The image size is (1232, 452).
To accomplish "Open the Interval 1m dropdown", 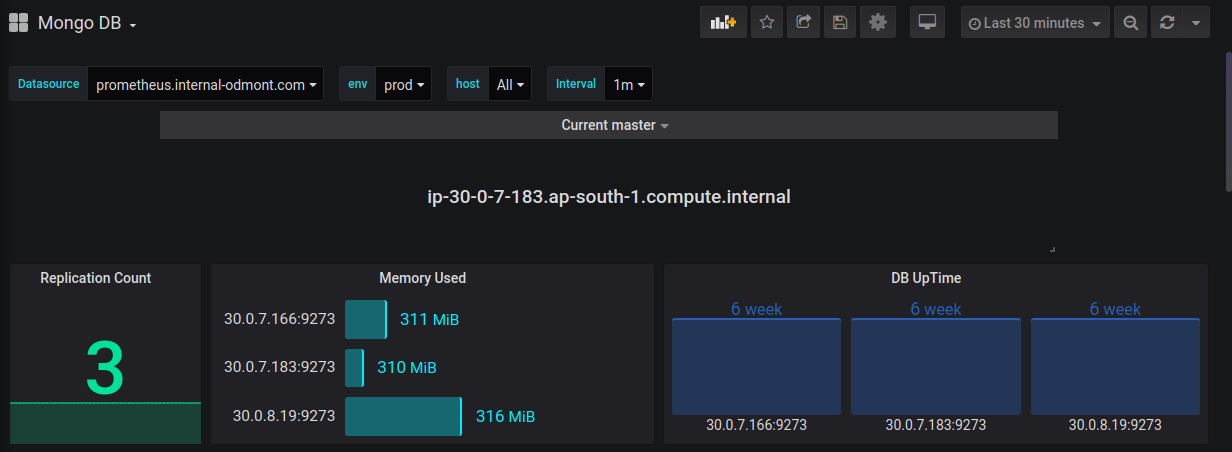I will 628,84.
